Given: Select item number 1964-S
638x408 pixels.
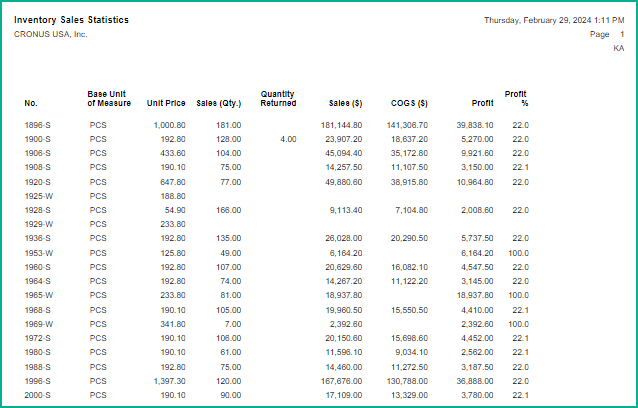Looking at the screenshot, I should click(37, 281).
